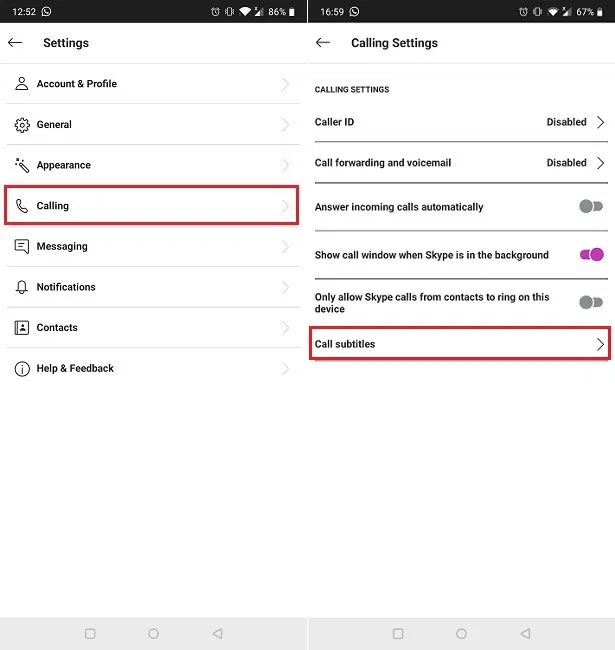Turn off Show call window background switch
Viewport: 615px width, 650px height.
tap(591, 255)
